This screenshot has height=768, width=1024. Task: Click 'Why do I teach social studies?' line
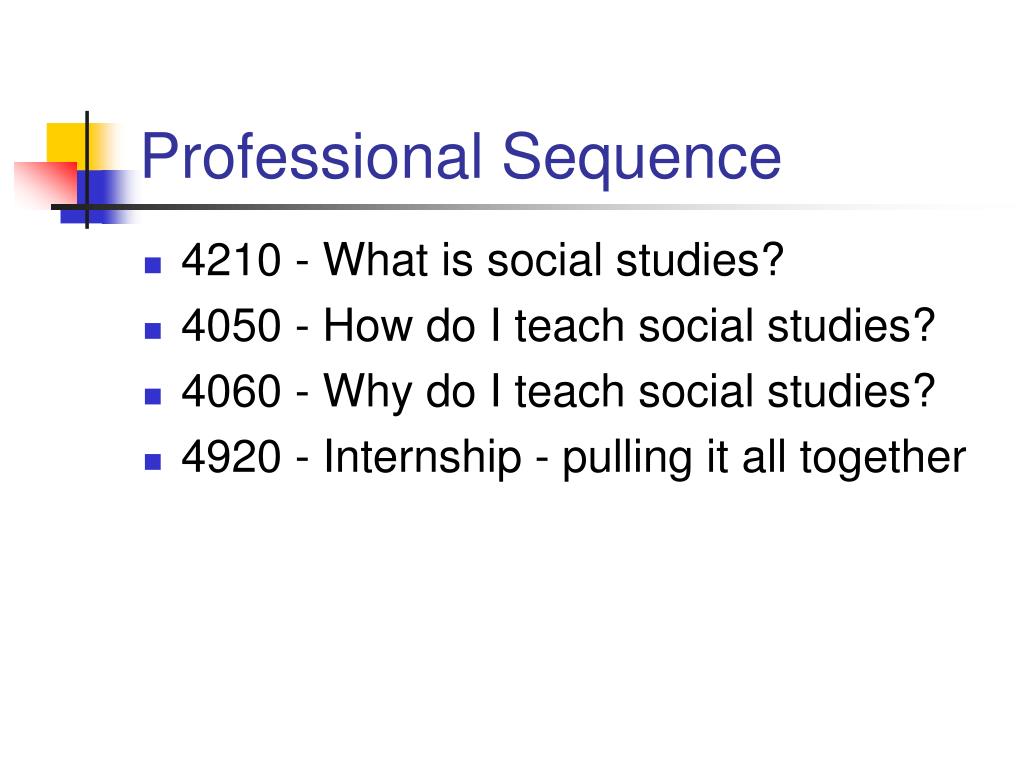630,392
